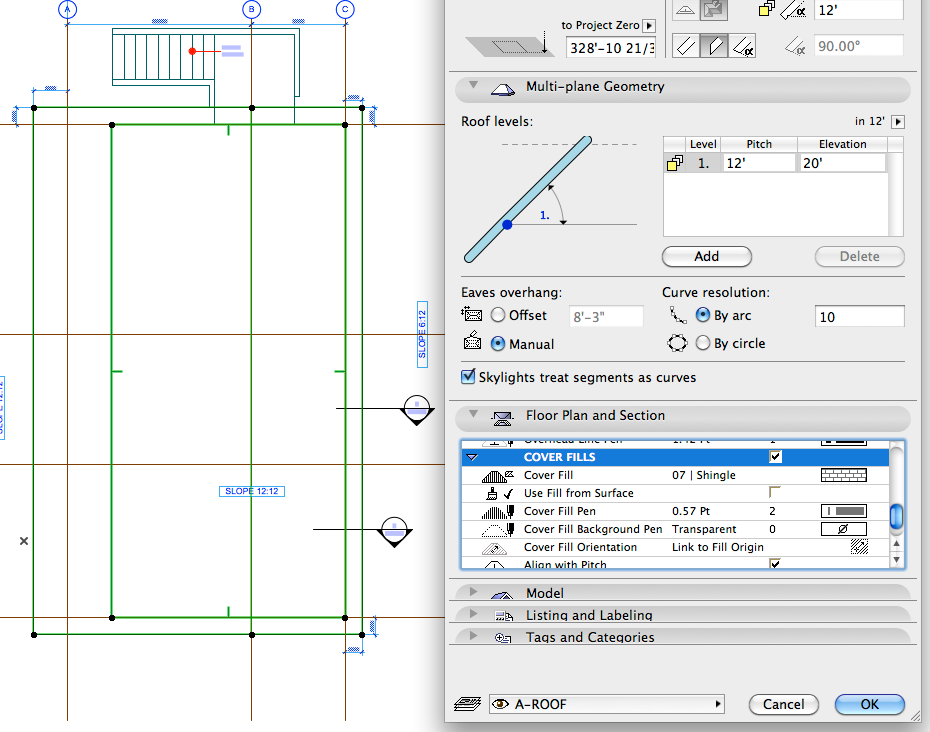
Task: Open the Cover Fill shingle pattern swatch
Action: (x=843, y=475)
